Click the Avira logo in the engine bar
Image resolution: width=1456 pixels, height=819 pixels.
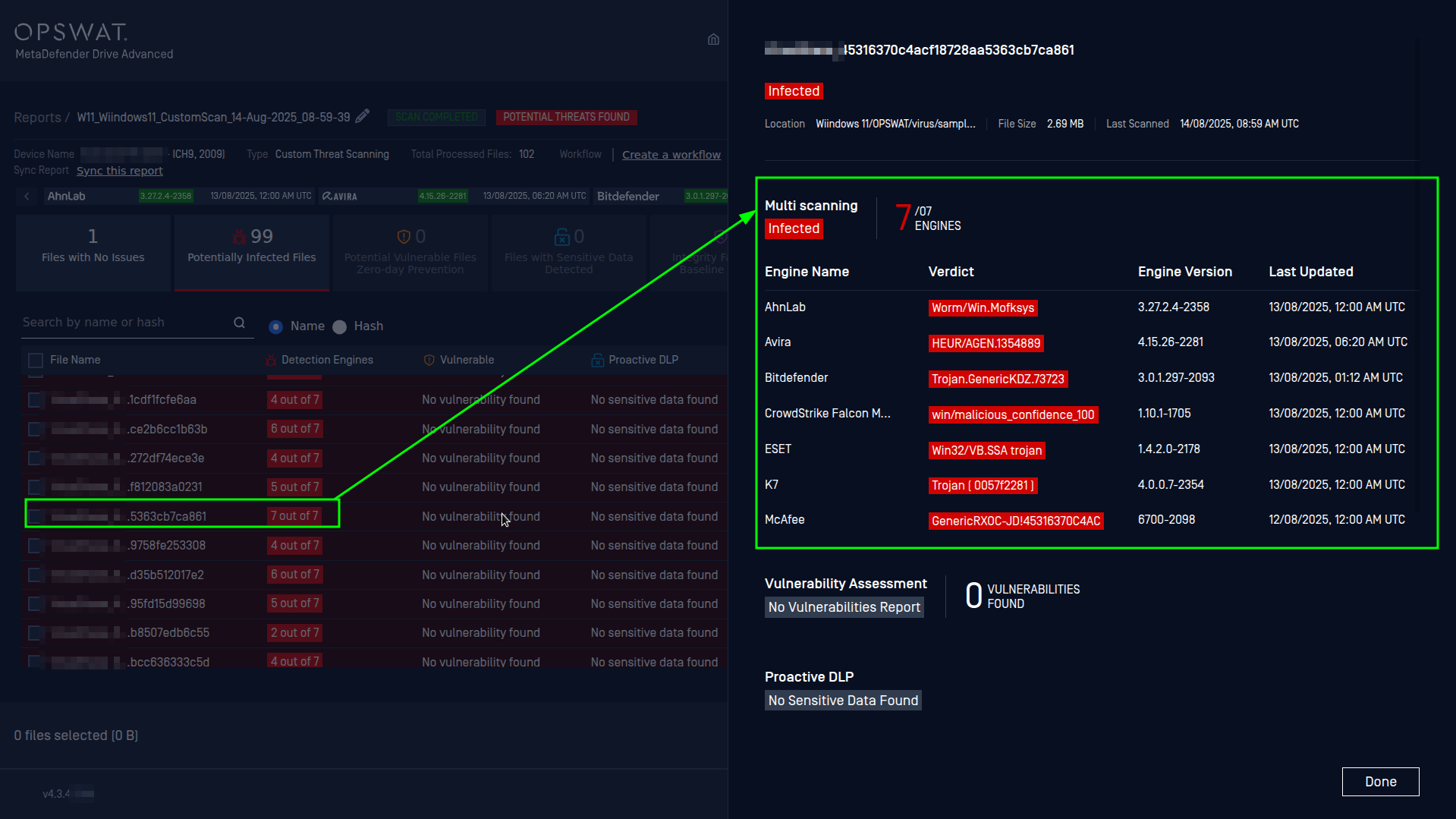tap(339, 196)
